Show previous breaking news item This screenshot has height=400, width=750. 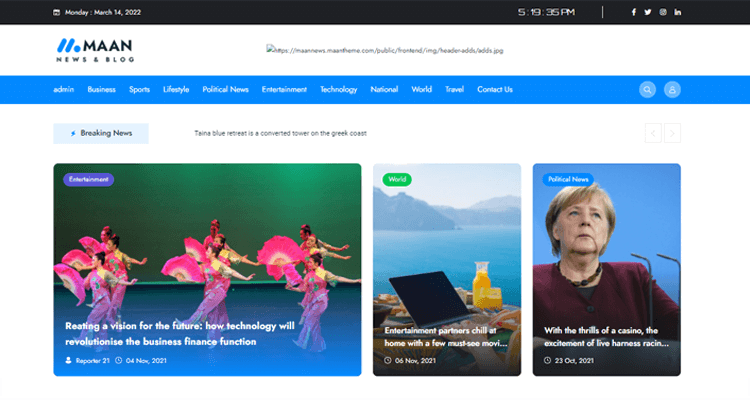pyautogui.click(x=653, y=132)
